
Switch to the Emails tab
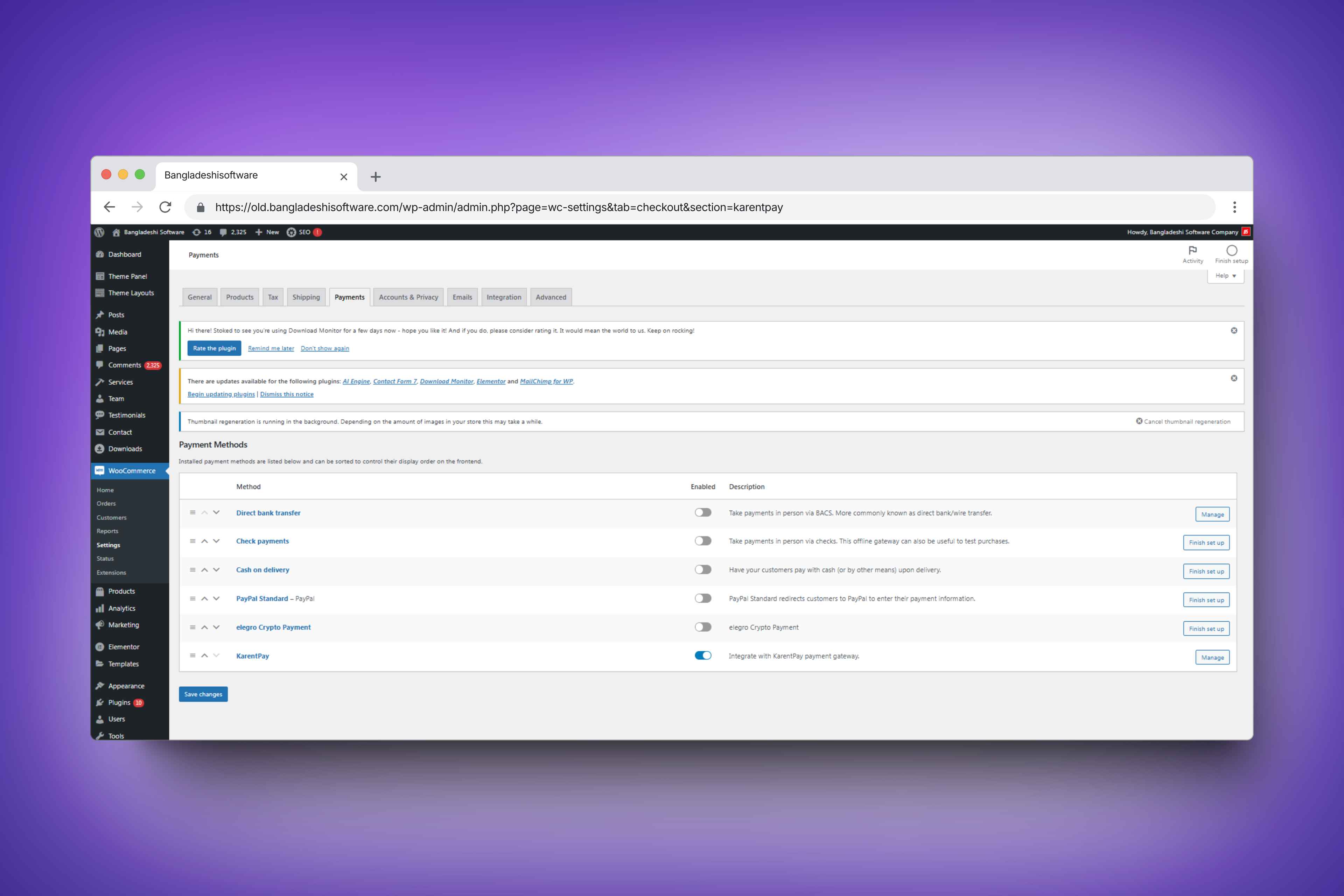click(462, 297)
